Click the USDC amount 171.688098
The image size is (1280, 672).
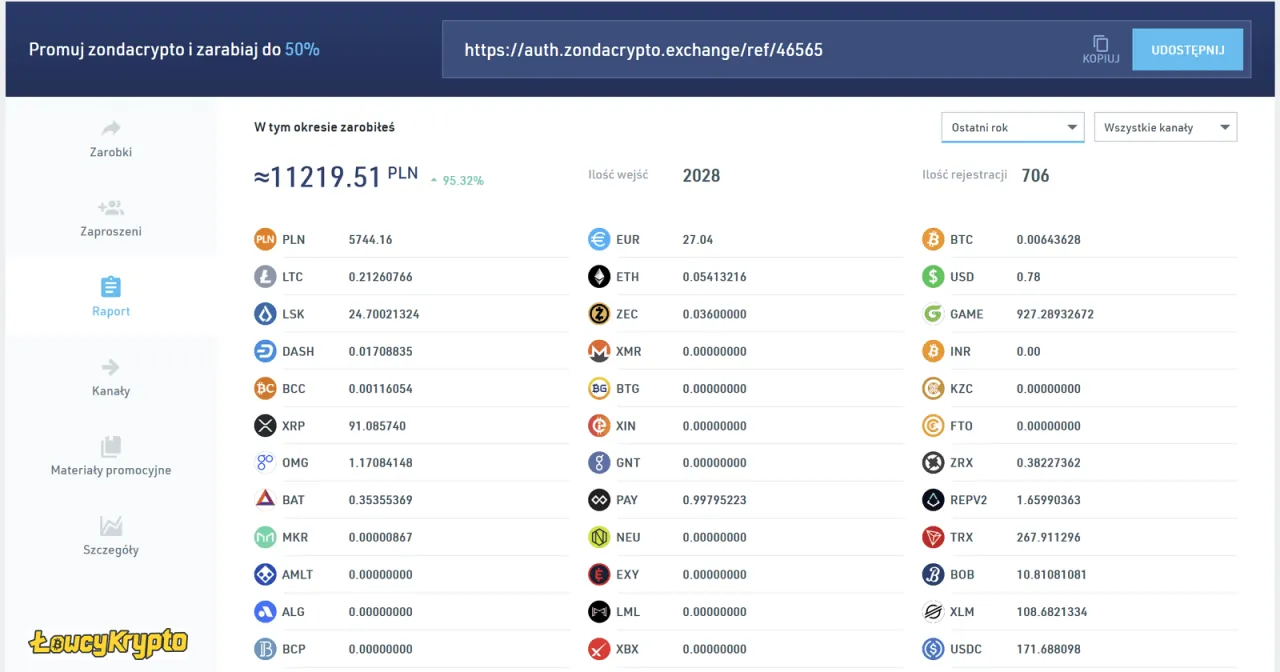coord(1048,649)
